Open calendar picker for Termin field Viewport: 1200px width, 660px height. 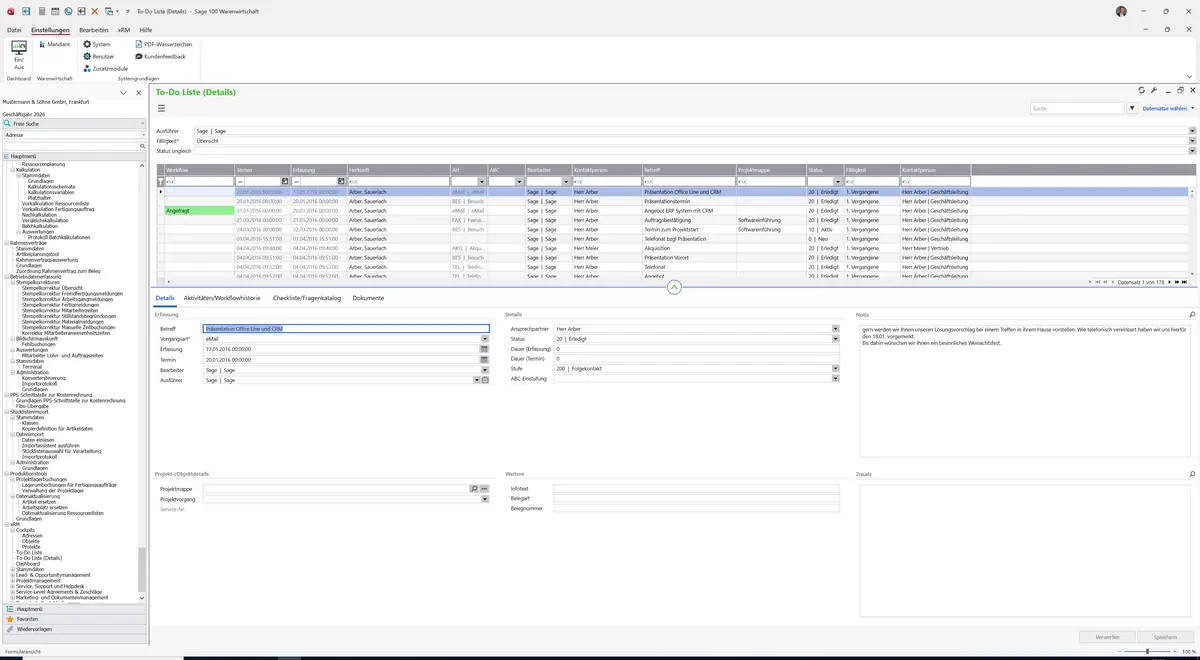(x=484, y=359)
